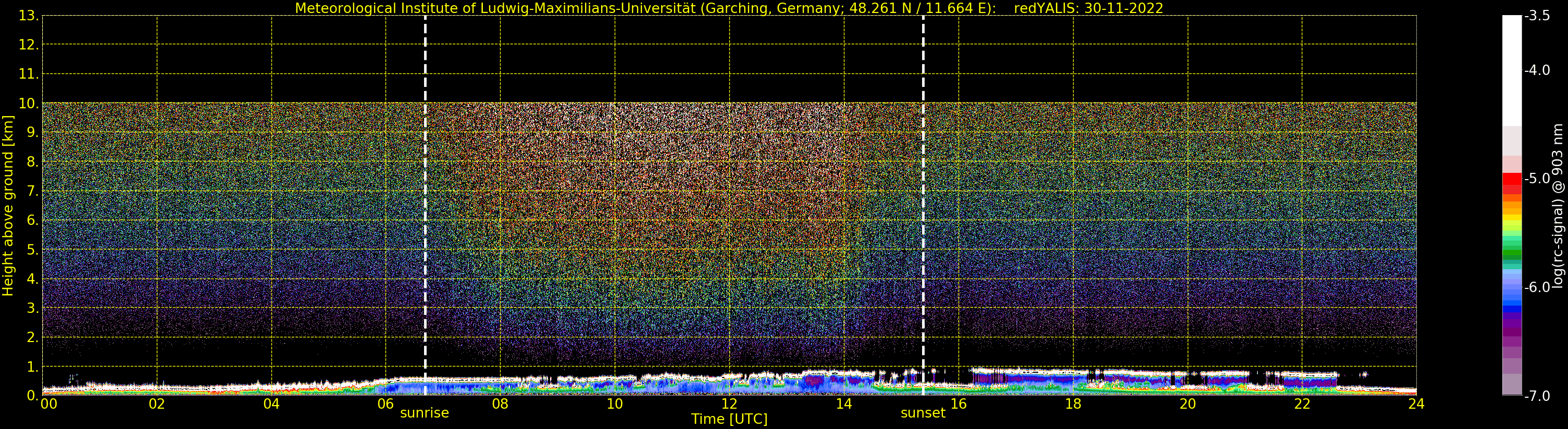Click the height axis tick '4.'
This screenshot has height=429, width=1568.
[x=33, y=279]
